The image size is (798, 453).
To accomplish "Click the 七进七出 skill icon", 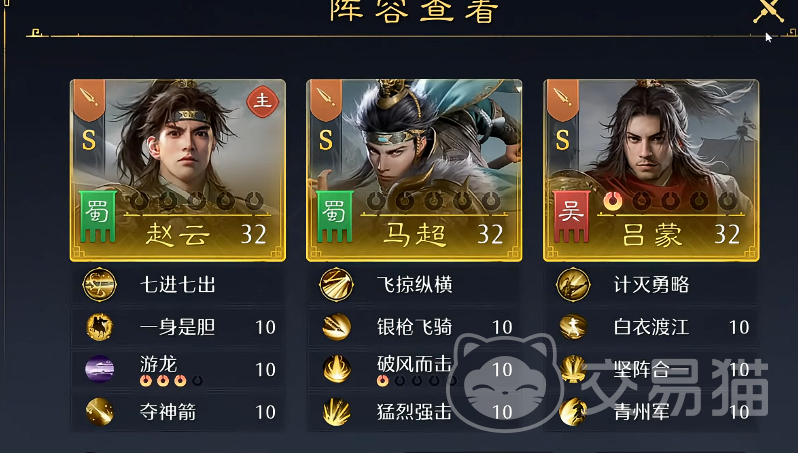I will [x=99, y=285].
